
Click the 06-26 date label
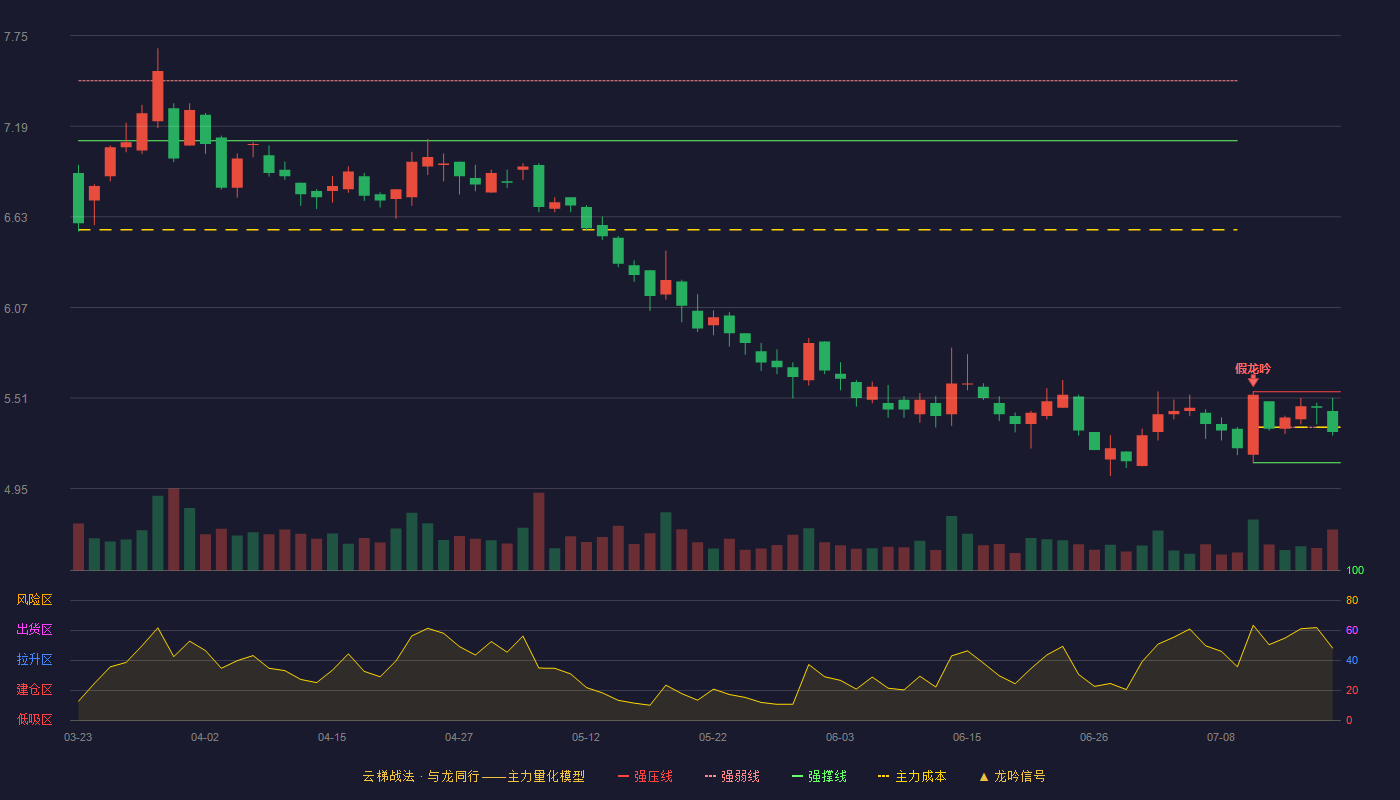click(x=1094, y=737)
